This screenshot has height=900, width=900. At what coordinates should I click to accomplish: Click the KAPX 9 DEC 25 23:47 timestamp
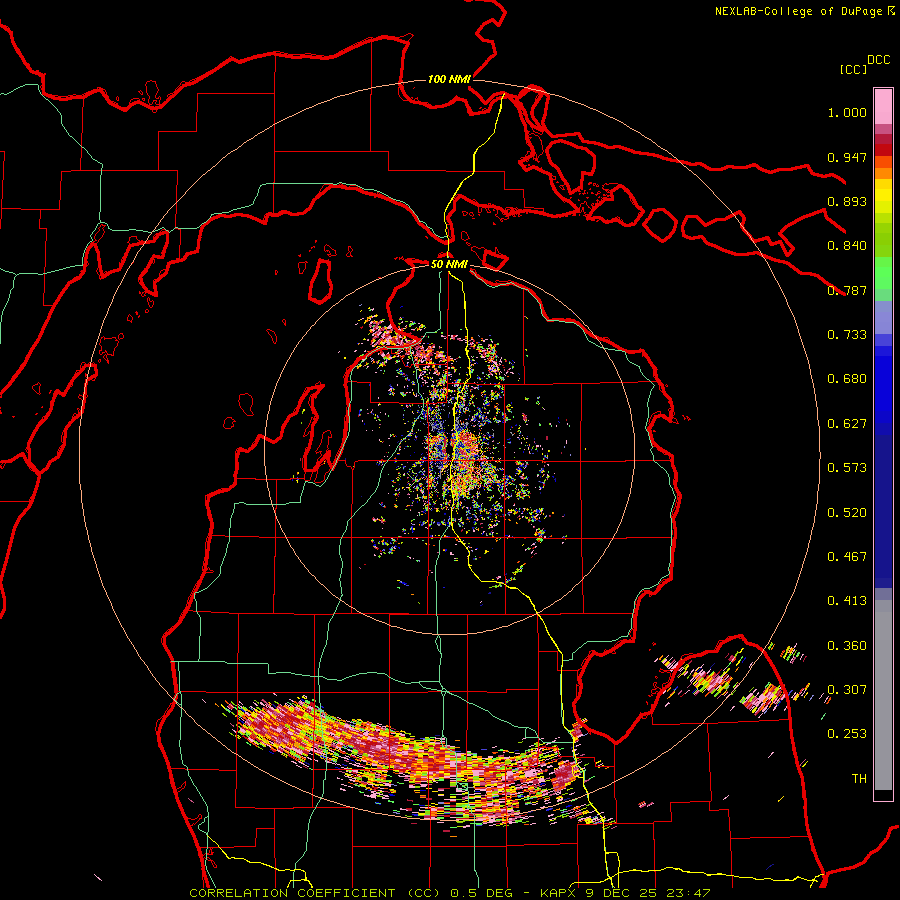tap(625, 893)
